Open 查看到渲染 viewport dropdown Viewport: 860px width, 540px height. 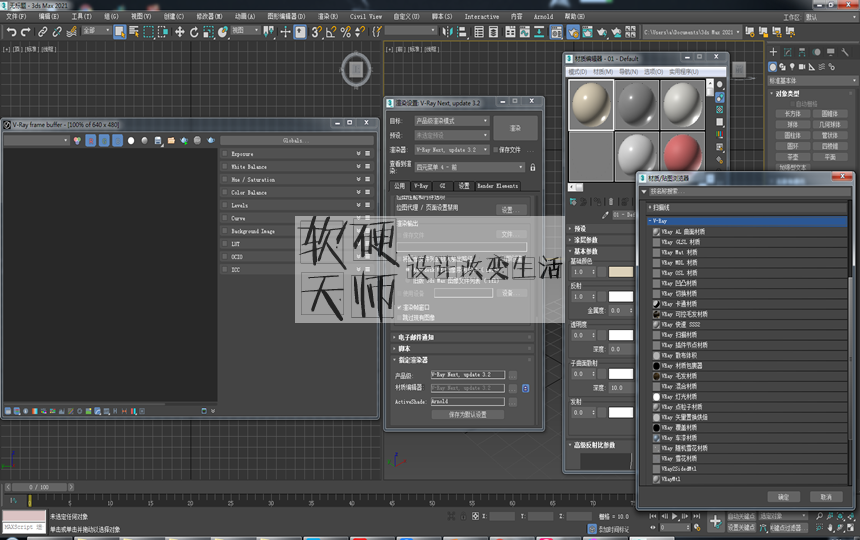click(x=469, y=167)
